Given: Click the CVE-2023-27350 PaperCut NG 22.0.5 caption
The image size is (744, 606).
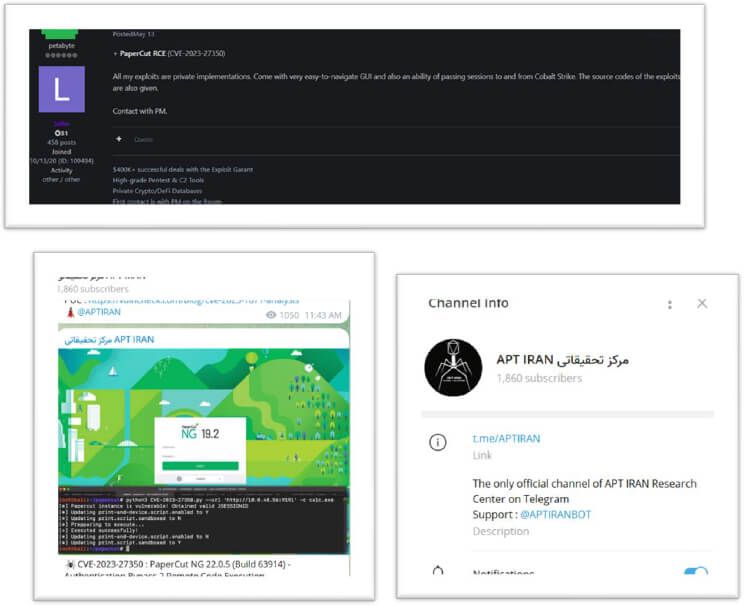Looking at the screenshot, I should point(184,564).
